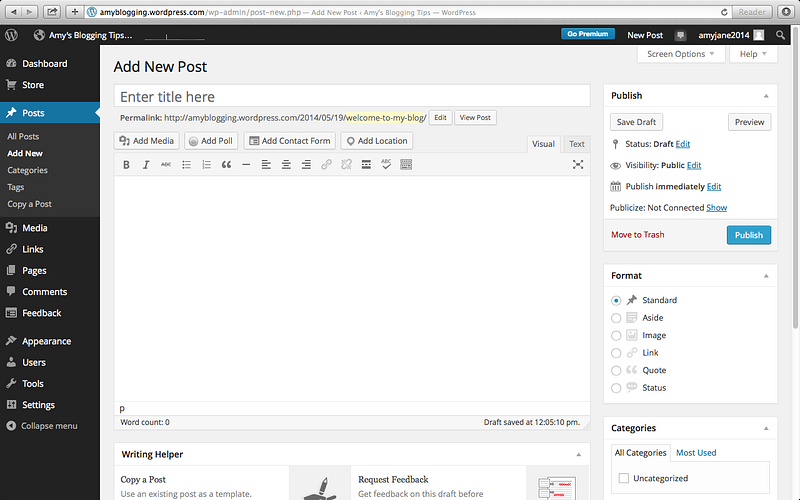Remove link using broken chain icon
The image size is (800, 500).
[x=346, y=164]
